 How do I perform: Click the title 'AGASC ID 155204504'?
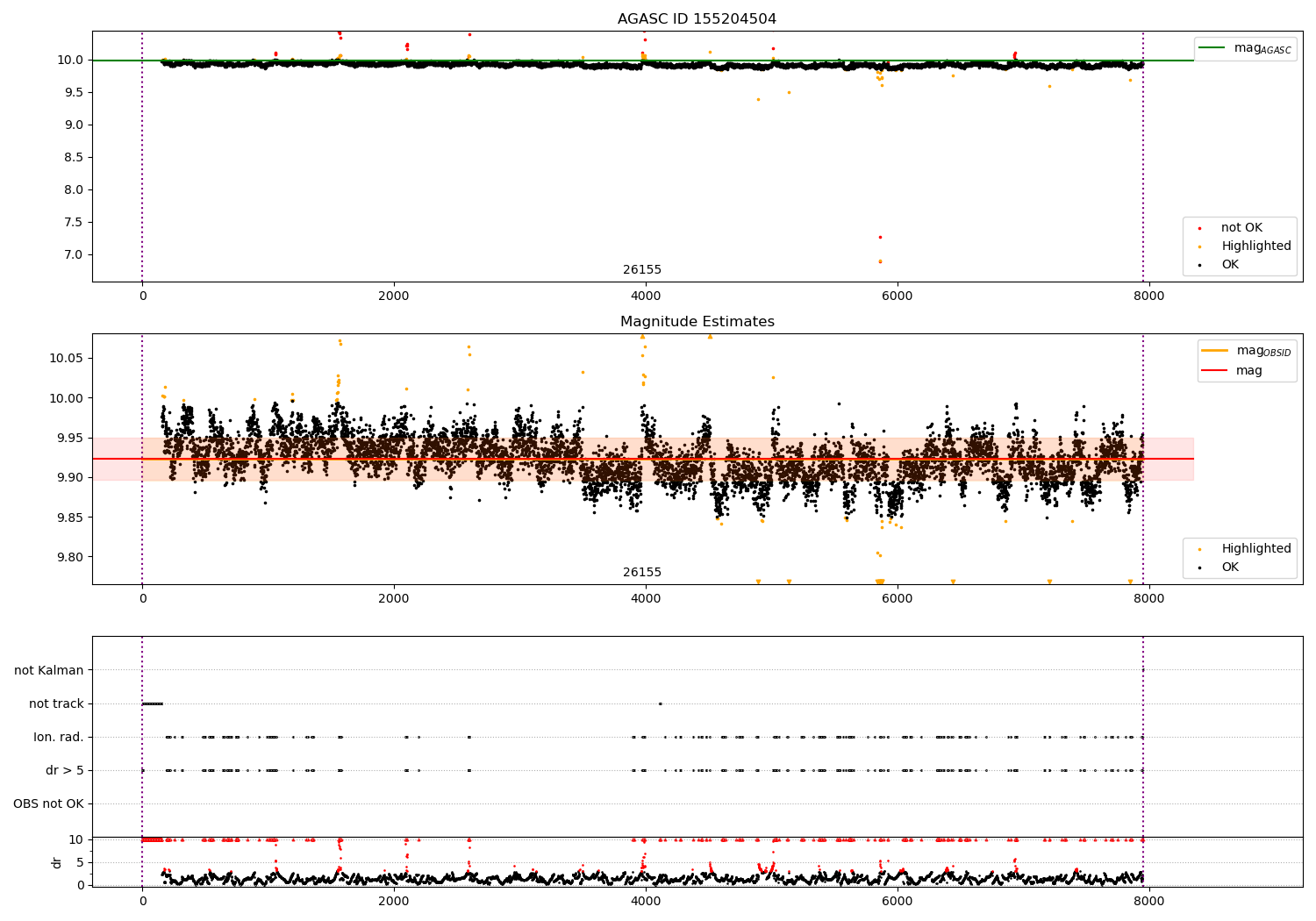(697, 19)
